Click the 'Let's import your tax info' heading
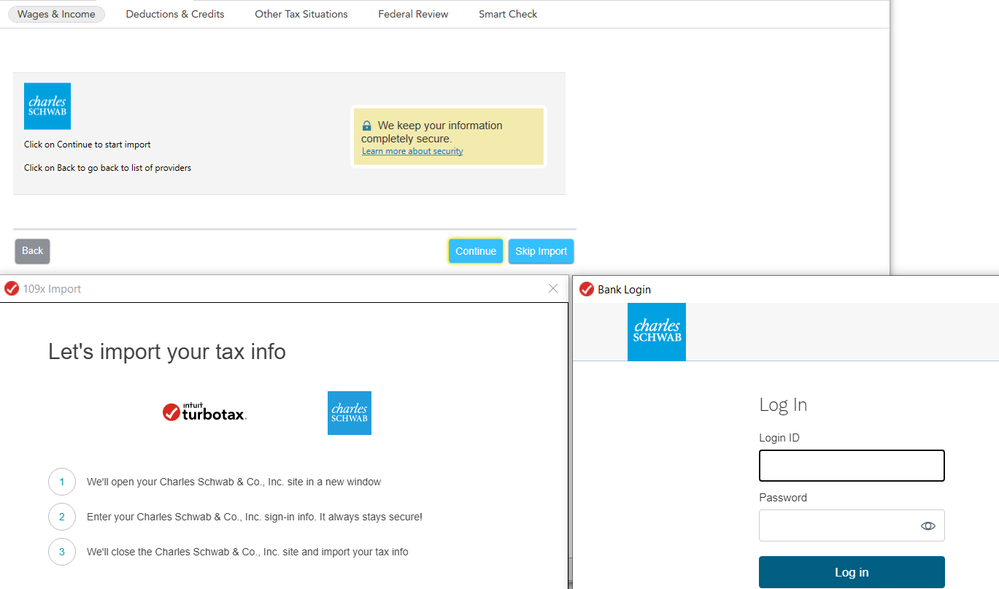 (x=167, y=352)
